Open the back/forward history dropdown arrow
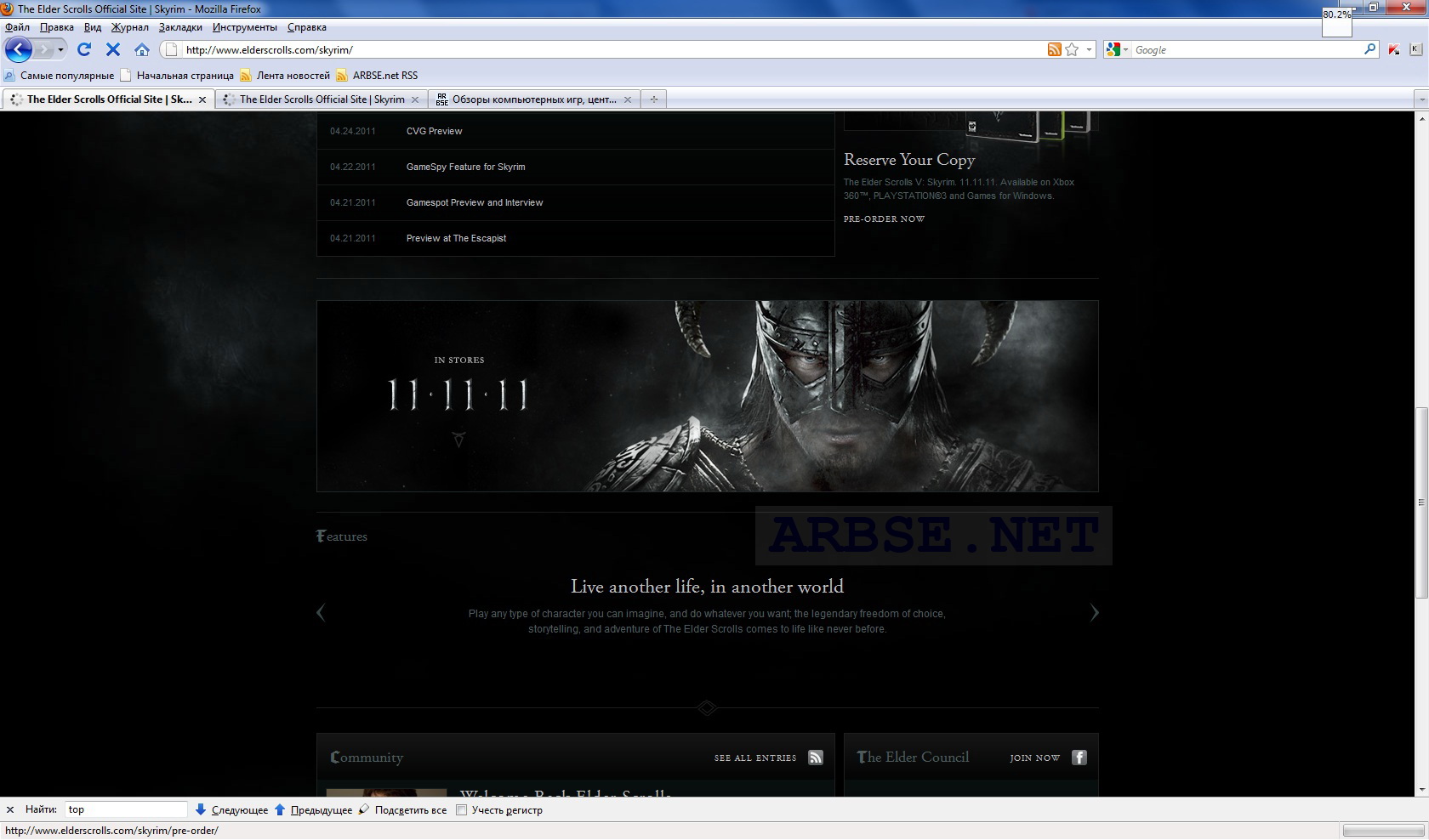 [60, 49]
